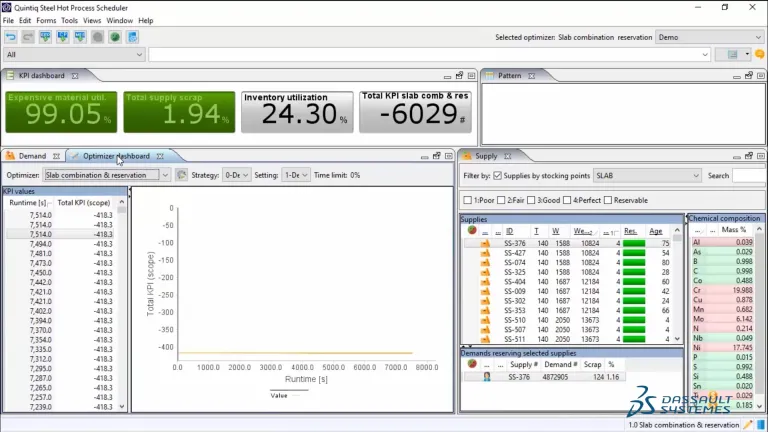The width and height of the screenshot is (768, 432).
Task: Click the Supplies table scroll down arrow
Action: (677, 339)
